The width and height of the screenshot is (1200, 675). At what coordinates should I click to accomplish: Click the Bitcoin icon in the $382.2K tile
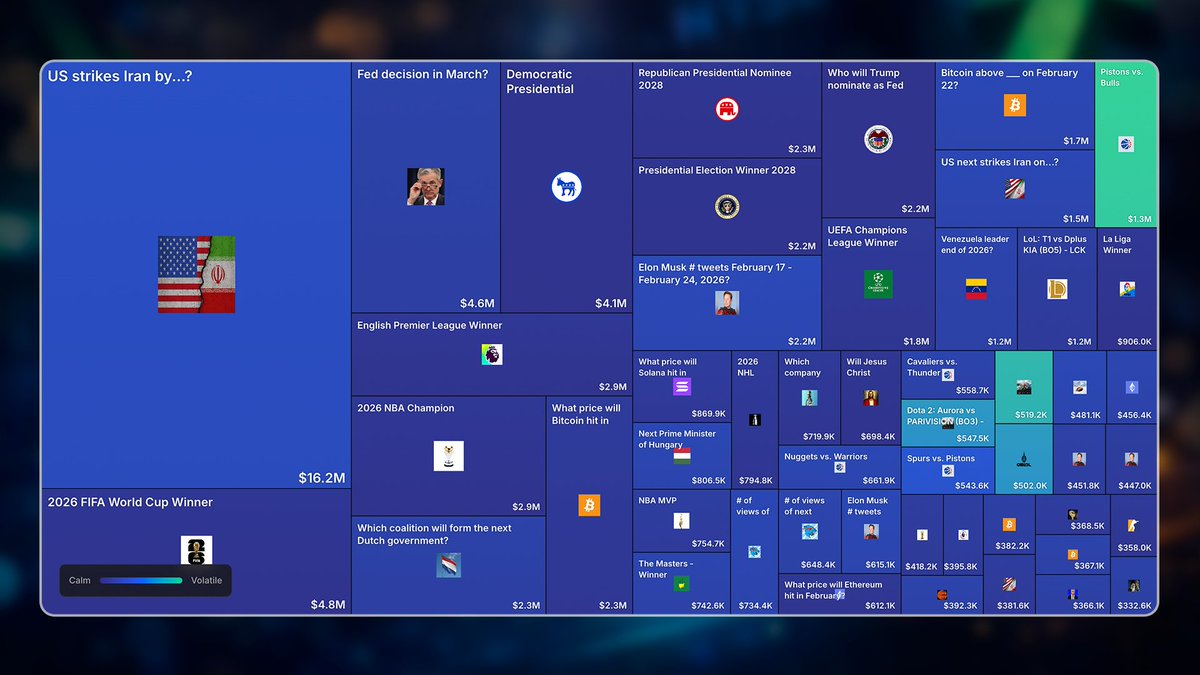point(1009,524)
